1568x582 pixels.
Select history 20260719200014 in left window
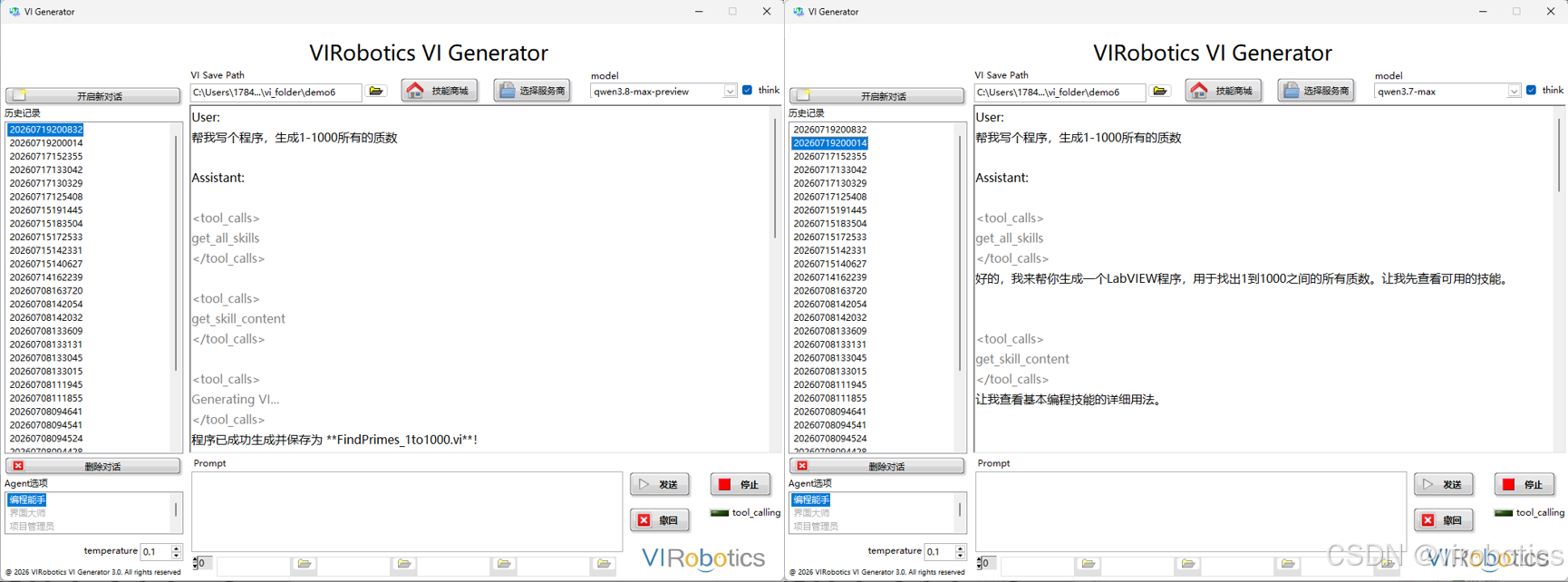(x=46, y=143)
